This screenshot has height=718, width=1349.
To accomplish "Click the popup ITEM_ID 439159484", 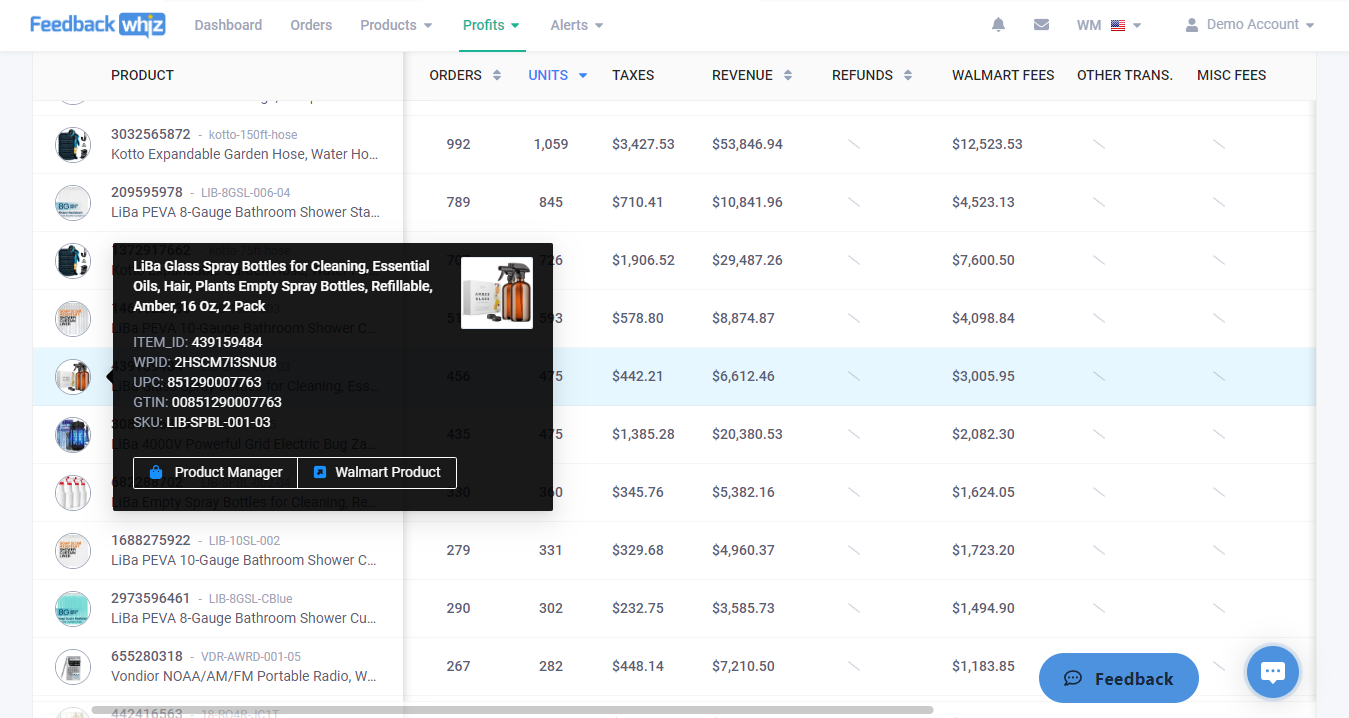I will tap(227, 342).
